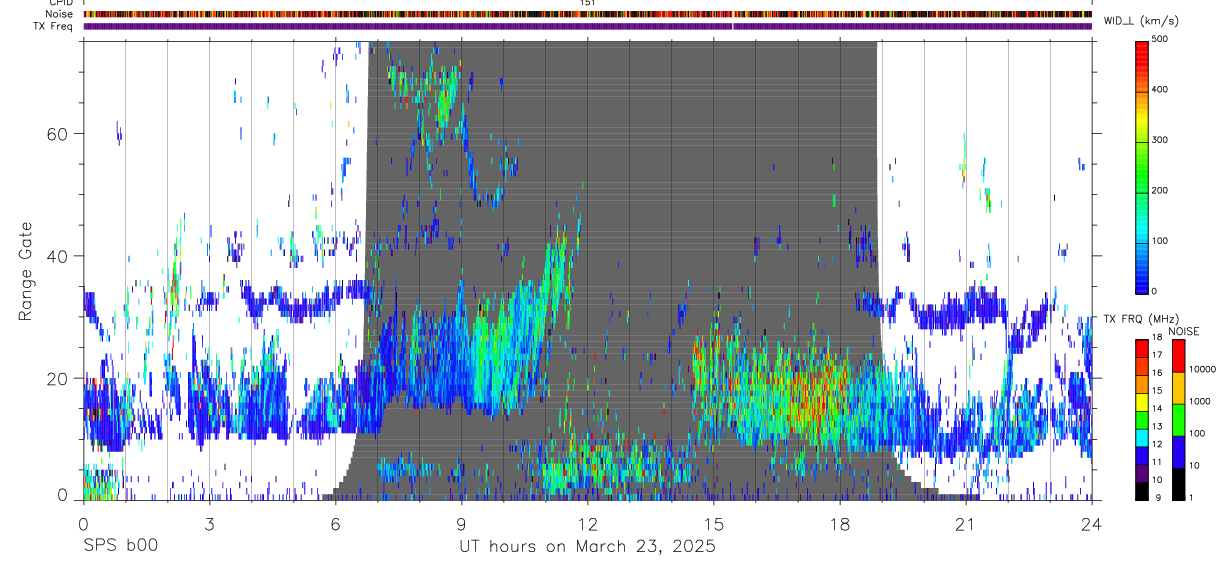
Task: Select the Noise strip along the top
Action: tap(588, 14)
